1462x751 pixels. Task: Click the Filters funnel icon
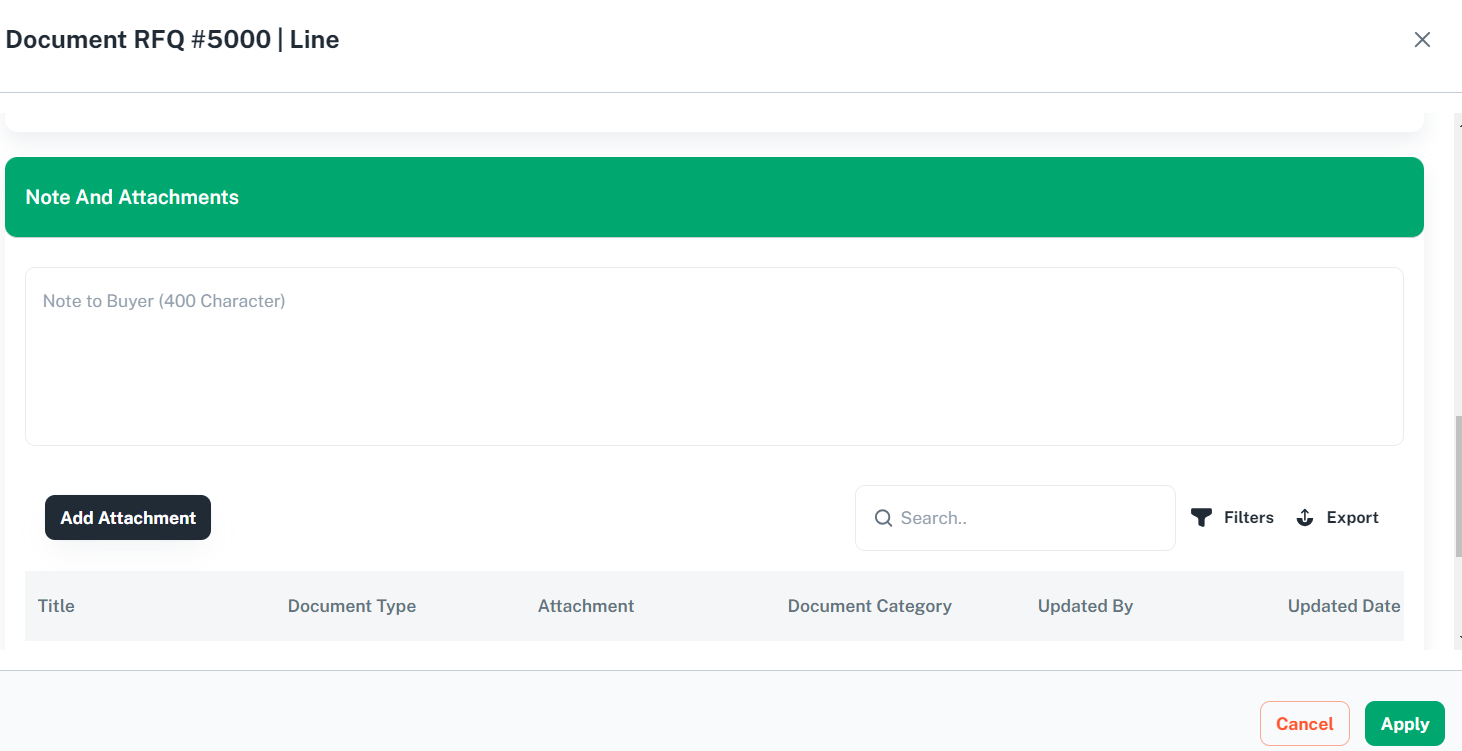point(1201,518)
